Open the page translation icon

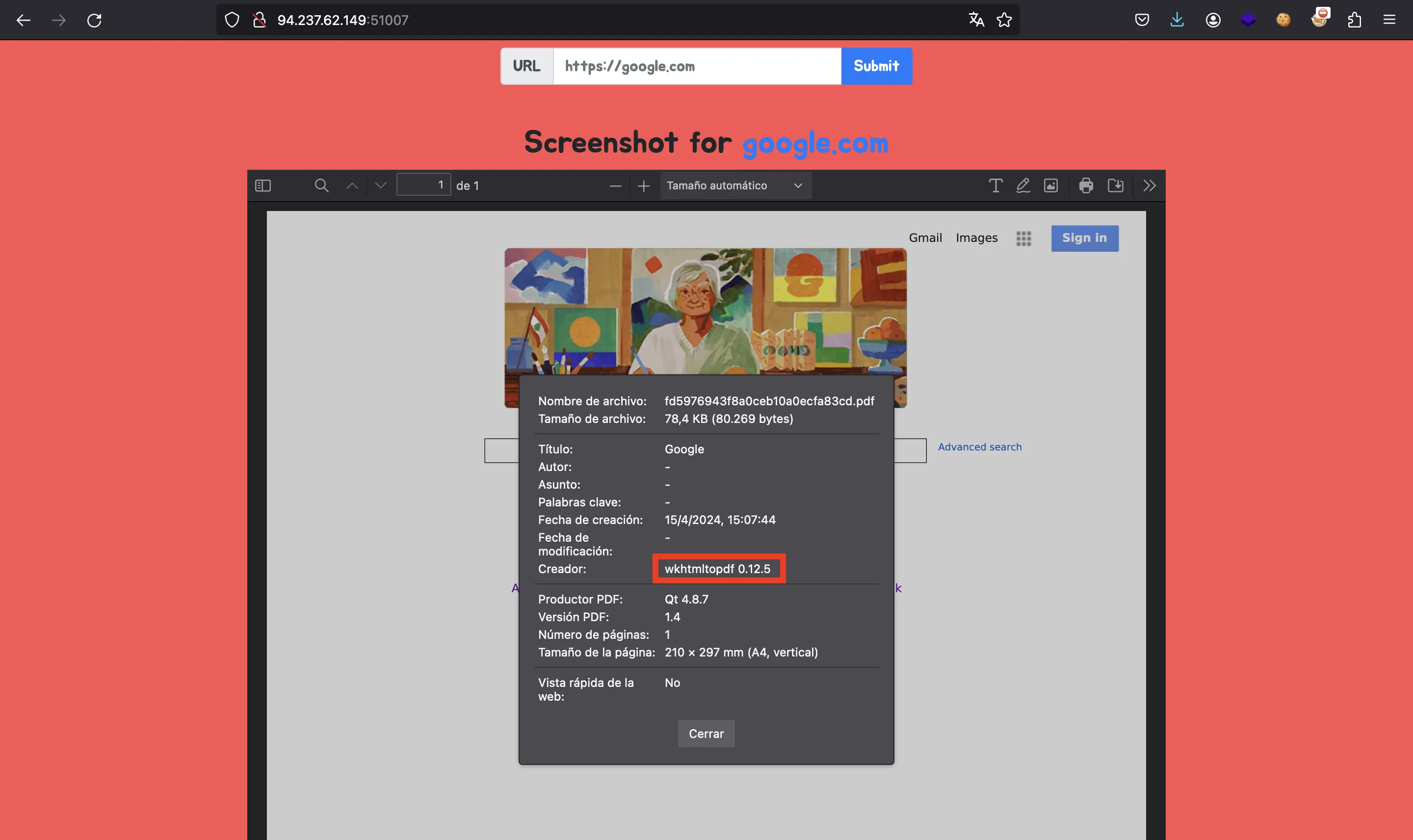(x=976, y=20)
